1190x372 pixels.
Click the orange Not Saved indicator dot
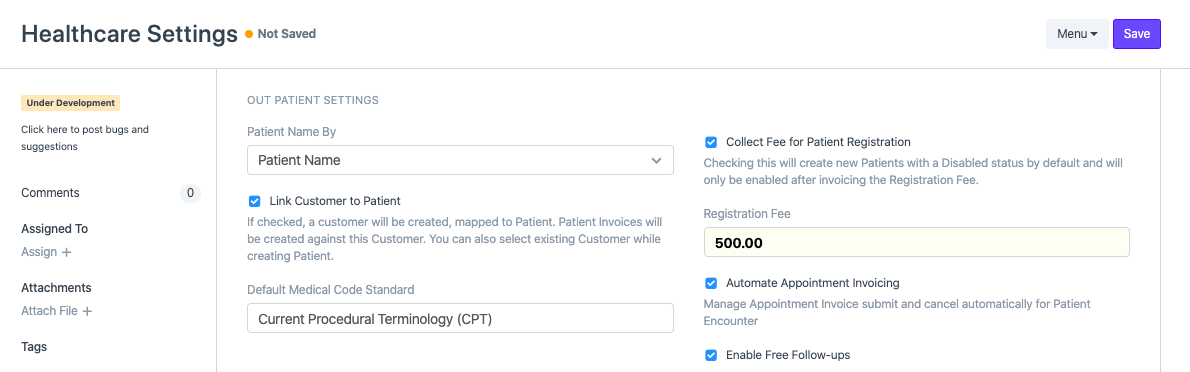[x=249, y=34]
